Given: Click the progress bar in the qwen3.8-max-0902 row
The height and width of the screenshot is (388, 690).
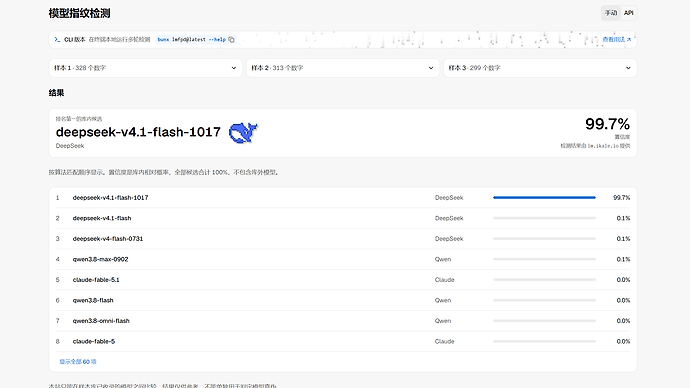Looking at the screenshot, I should [x=544, y=259].
